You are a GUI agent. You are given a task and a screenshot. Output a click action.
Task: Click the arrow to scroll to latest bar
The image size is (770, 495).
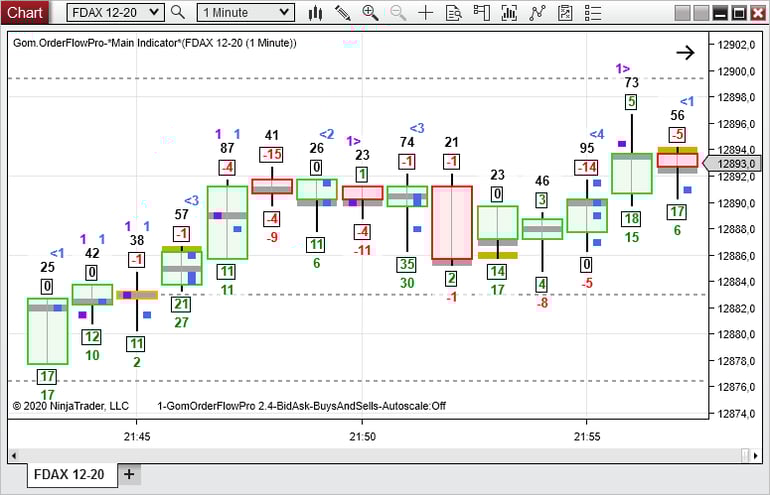click(x=685, y=53)
